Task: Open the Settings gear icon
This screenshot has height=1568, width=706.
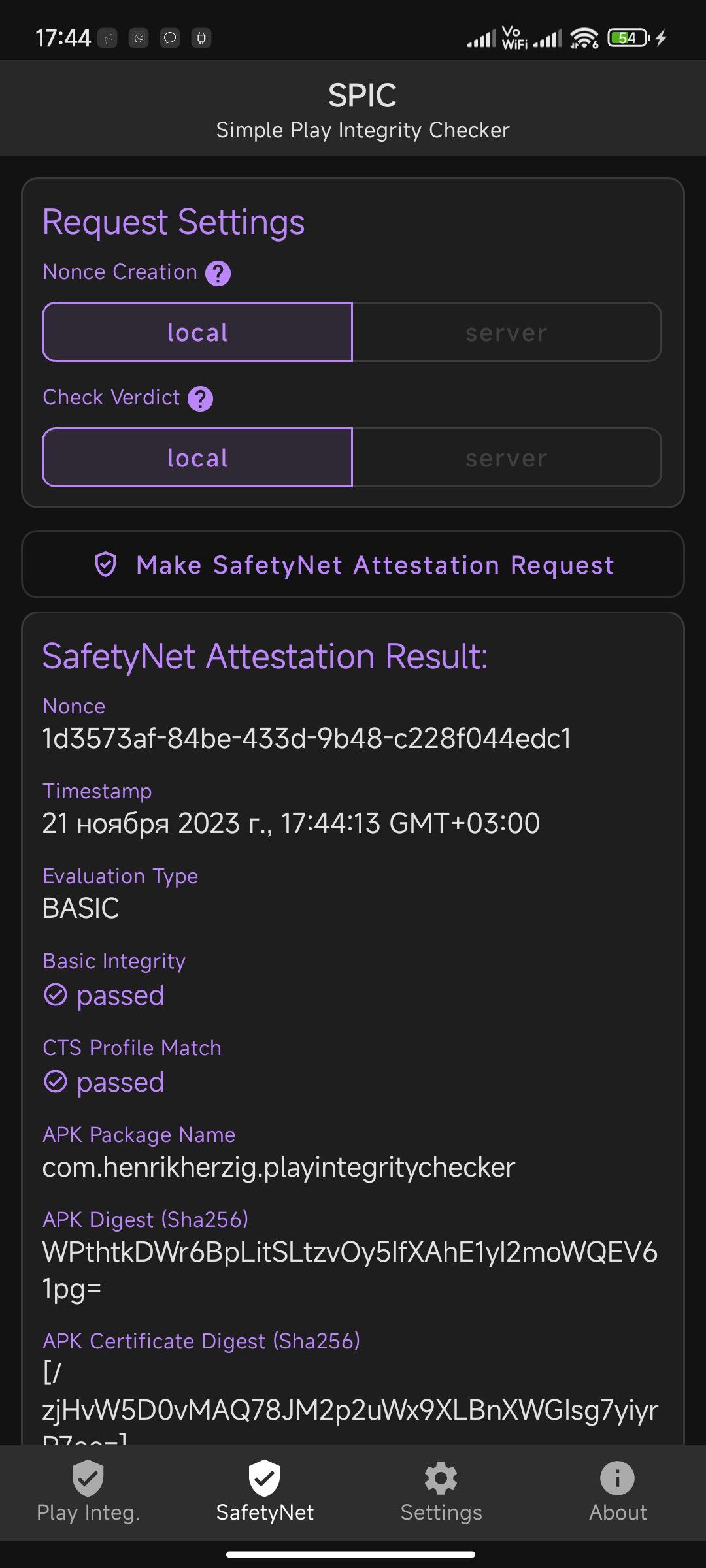Action: pos(441,1478)
